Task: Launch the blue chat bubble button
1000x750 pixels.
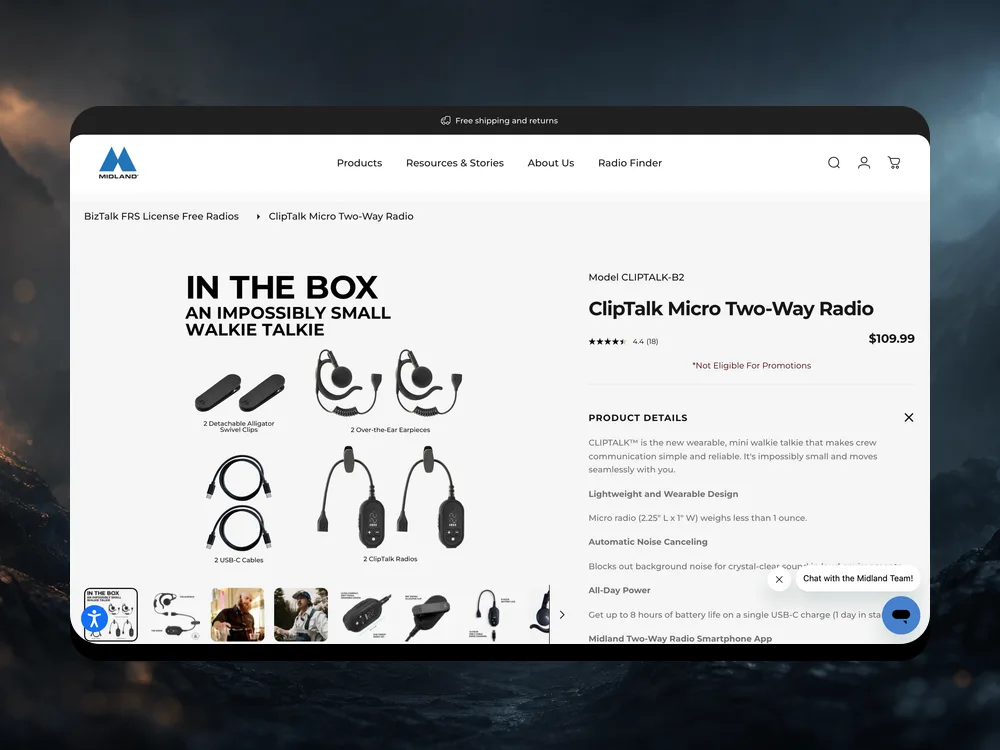Action: 901,615
